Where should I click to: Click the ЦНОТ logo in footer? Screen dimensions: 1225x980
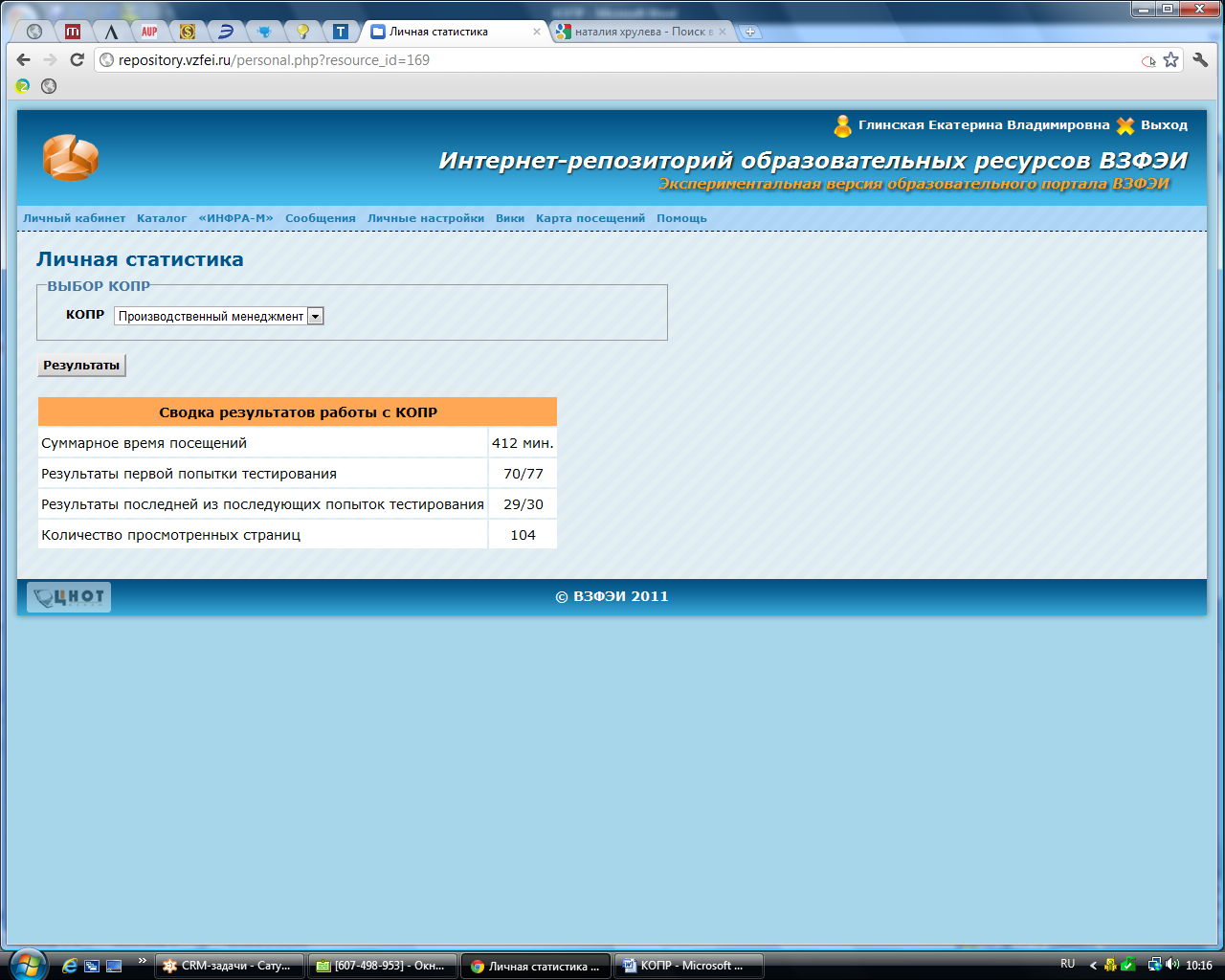pyautogui.click(x=69, y=597)
